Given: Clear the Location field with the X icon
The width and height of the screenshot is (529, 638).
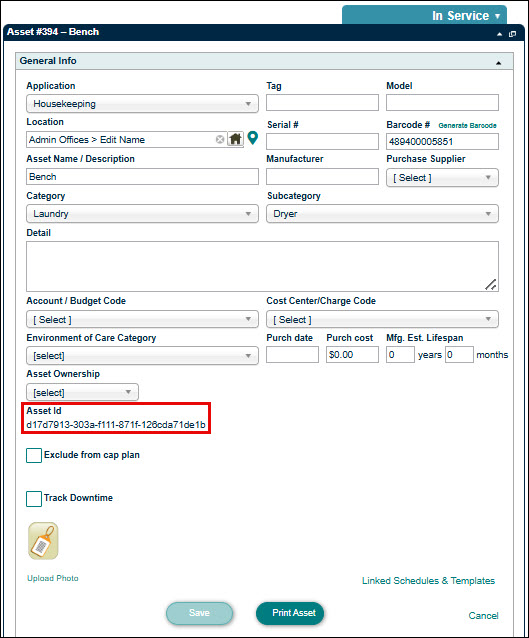Looking at the screenshot, I should point(220,140).
